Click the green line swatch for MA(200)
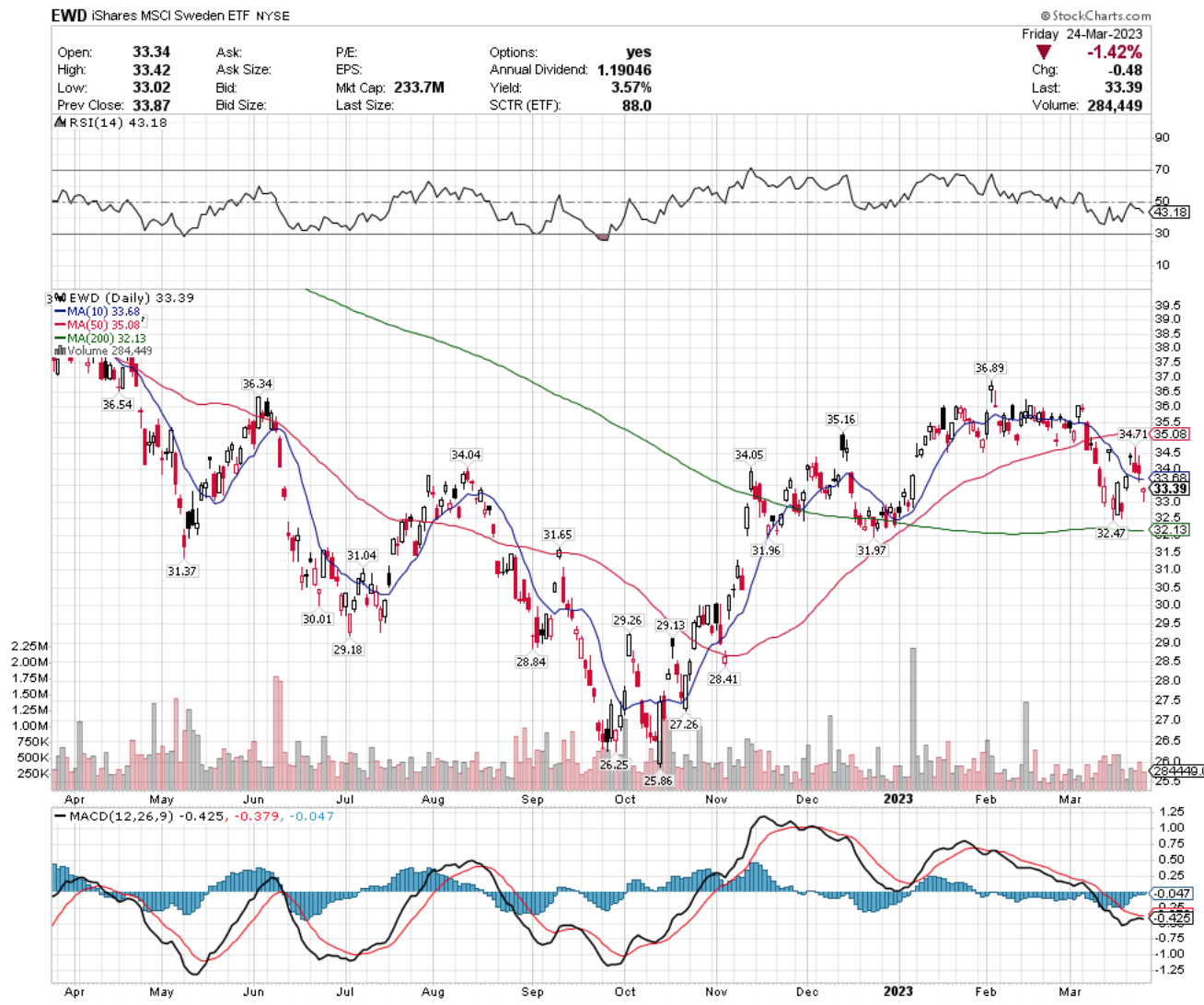 (x=61, y=339)
